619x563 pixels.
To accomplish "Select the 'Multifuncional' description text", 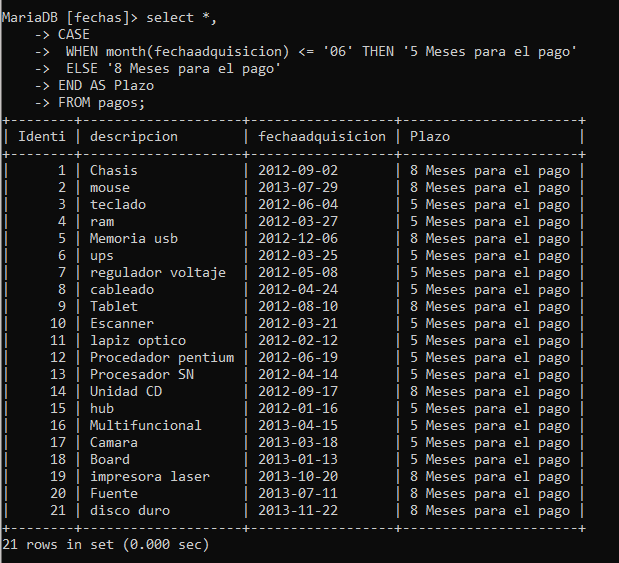I will pos(146,425).
